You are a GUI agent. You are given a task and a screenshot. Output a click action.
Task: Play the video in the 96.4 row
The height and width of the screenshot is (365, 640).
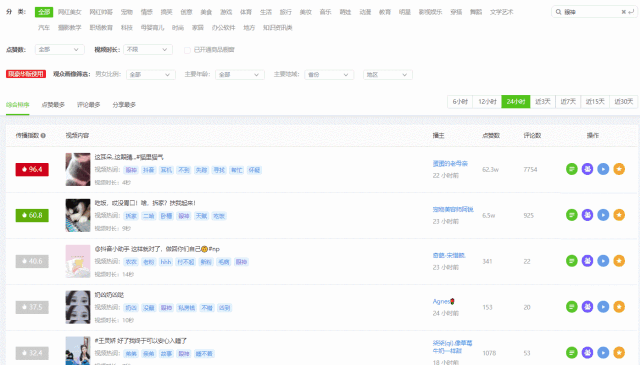pos(603,169)
